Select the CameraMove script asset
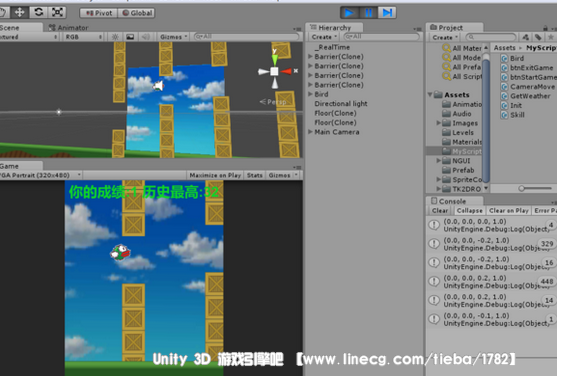The height and width of the screenshot is (376, 562). [x=528, y=86]
